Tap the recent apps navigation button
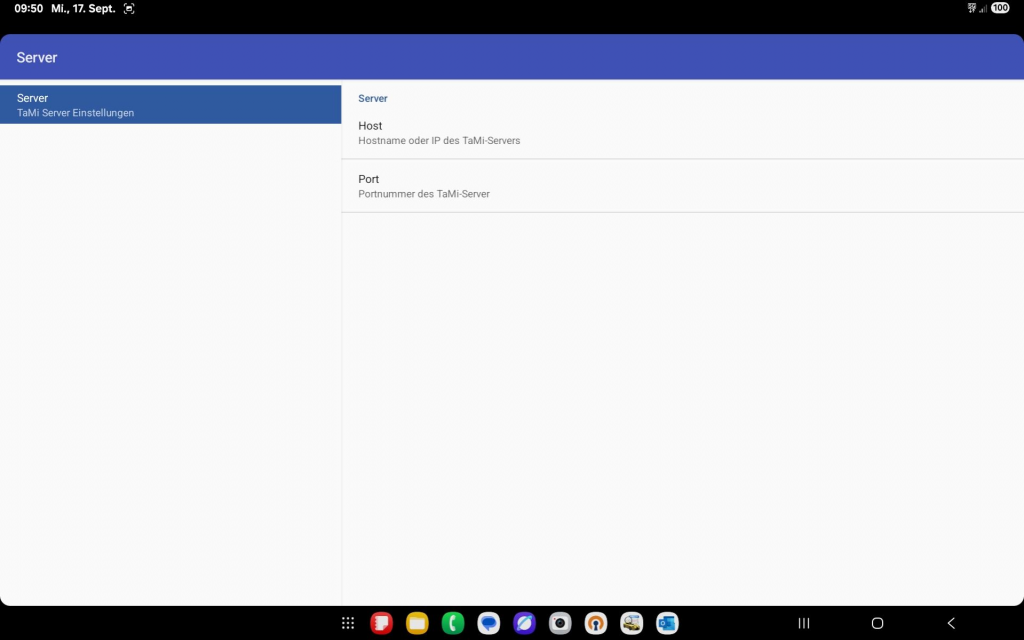Image resolution: width=1024 pixels, height=640 pixels. [804, 623]
